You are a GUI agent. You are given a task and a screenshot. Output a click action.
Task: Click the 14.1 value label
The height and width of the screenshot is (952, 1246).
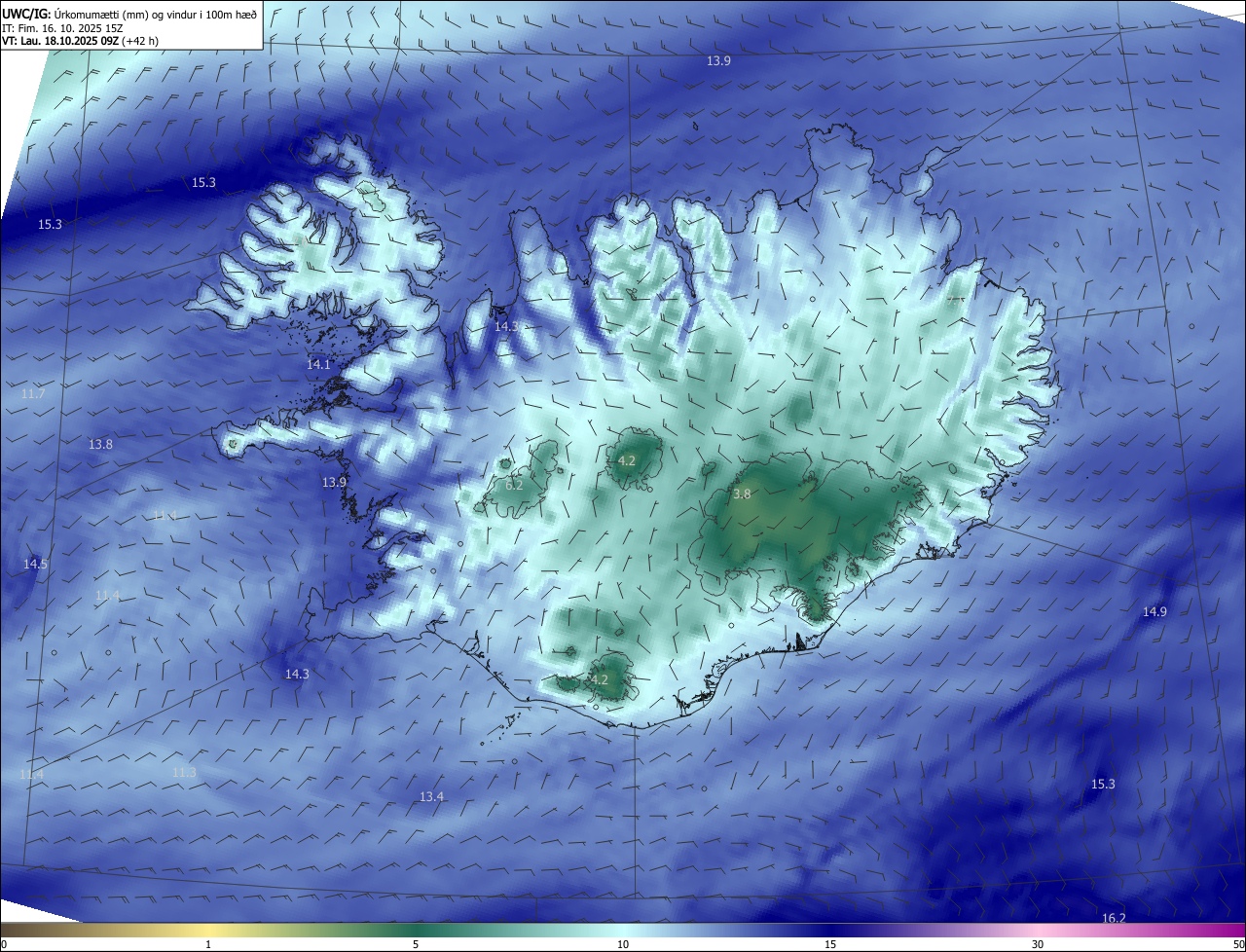coord(319,364)
